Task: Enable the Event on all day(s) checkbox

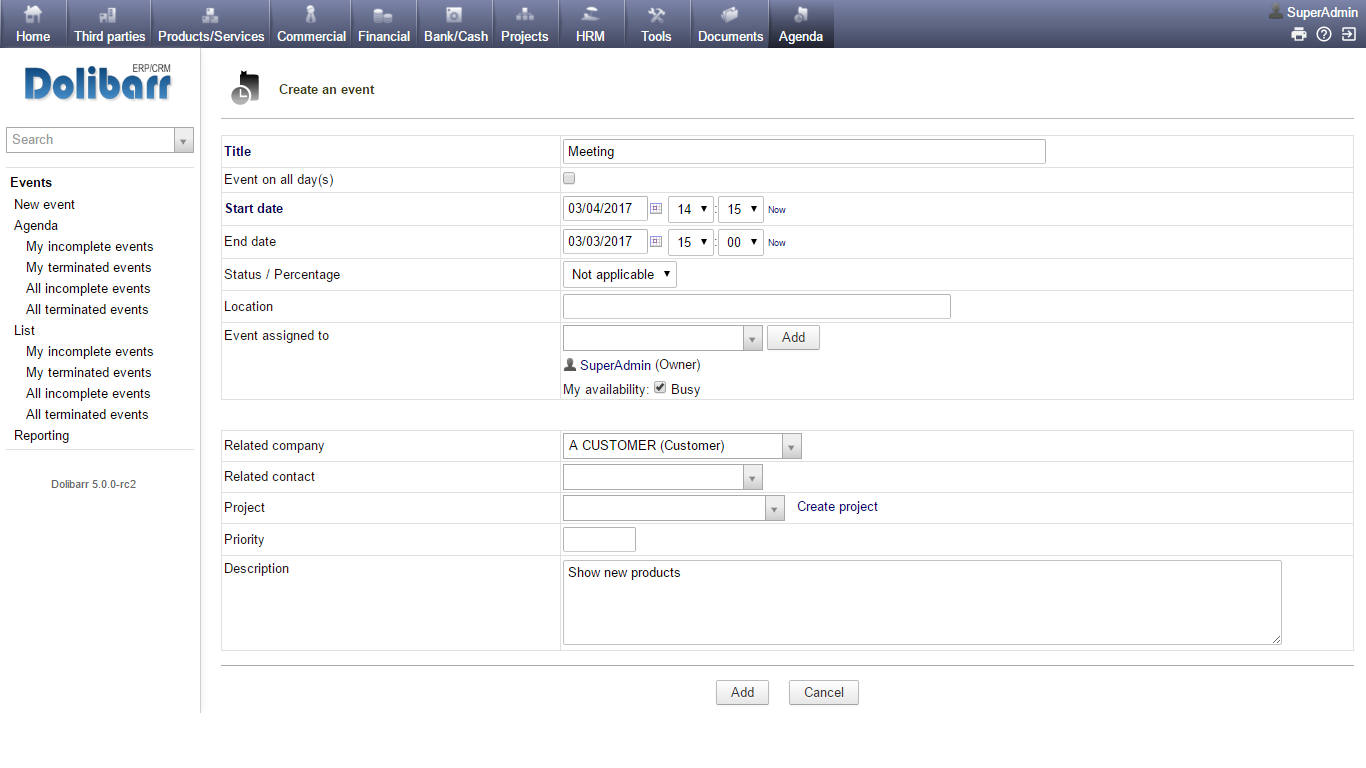Action: [x=568, y=177]
